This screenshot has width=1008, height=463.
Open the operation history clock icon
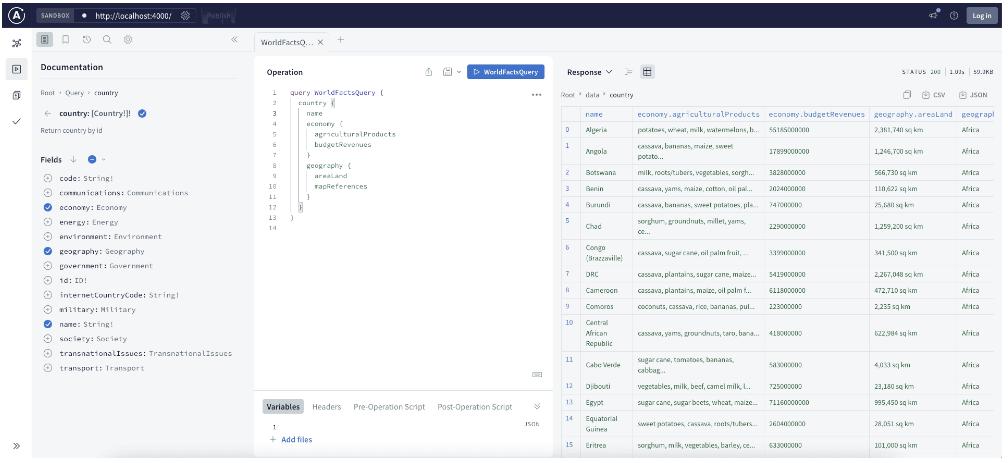tap(86, 39)
